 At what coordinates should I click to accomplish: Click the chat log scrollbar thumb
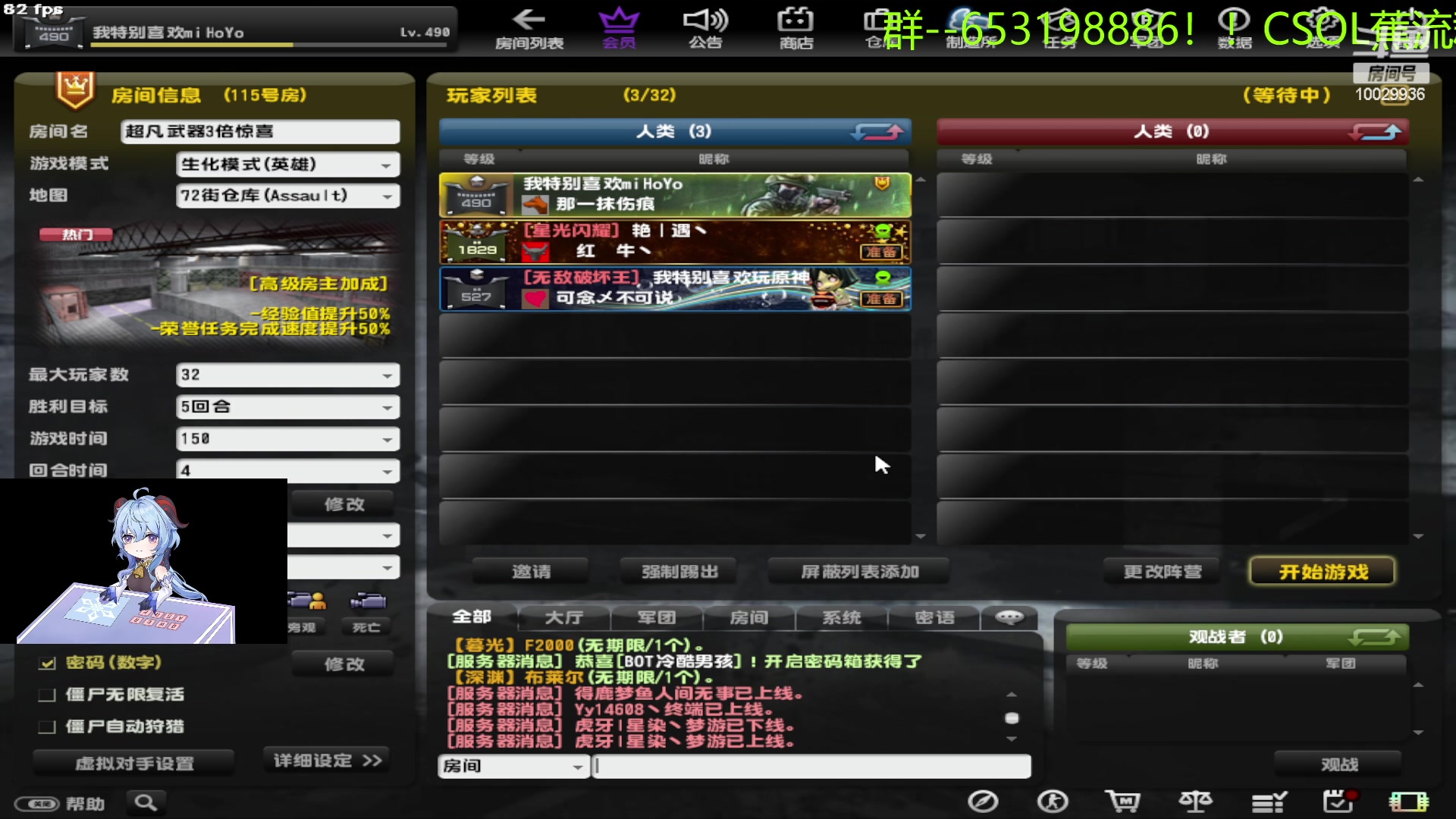(x=1012, y=717)
